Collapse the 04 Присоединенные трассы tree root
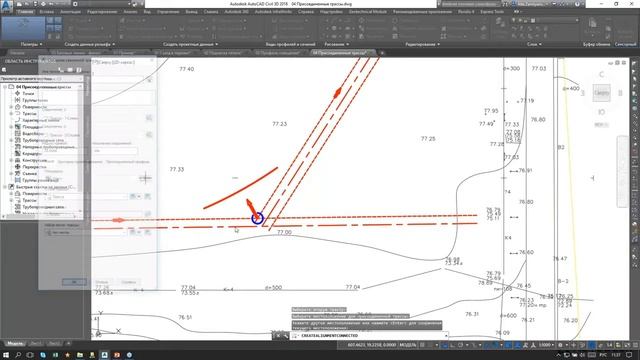 pos(5,87)
